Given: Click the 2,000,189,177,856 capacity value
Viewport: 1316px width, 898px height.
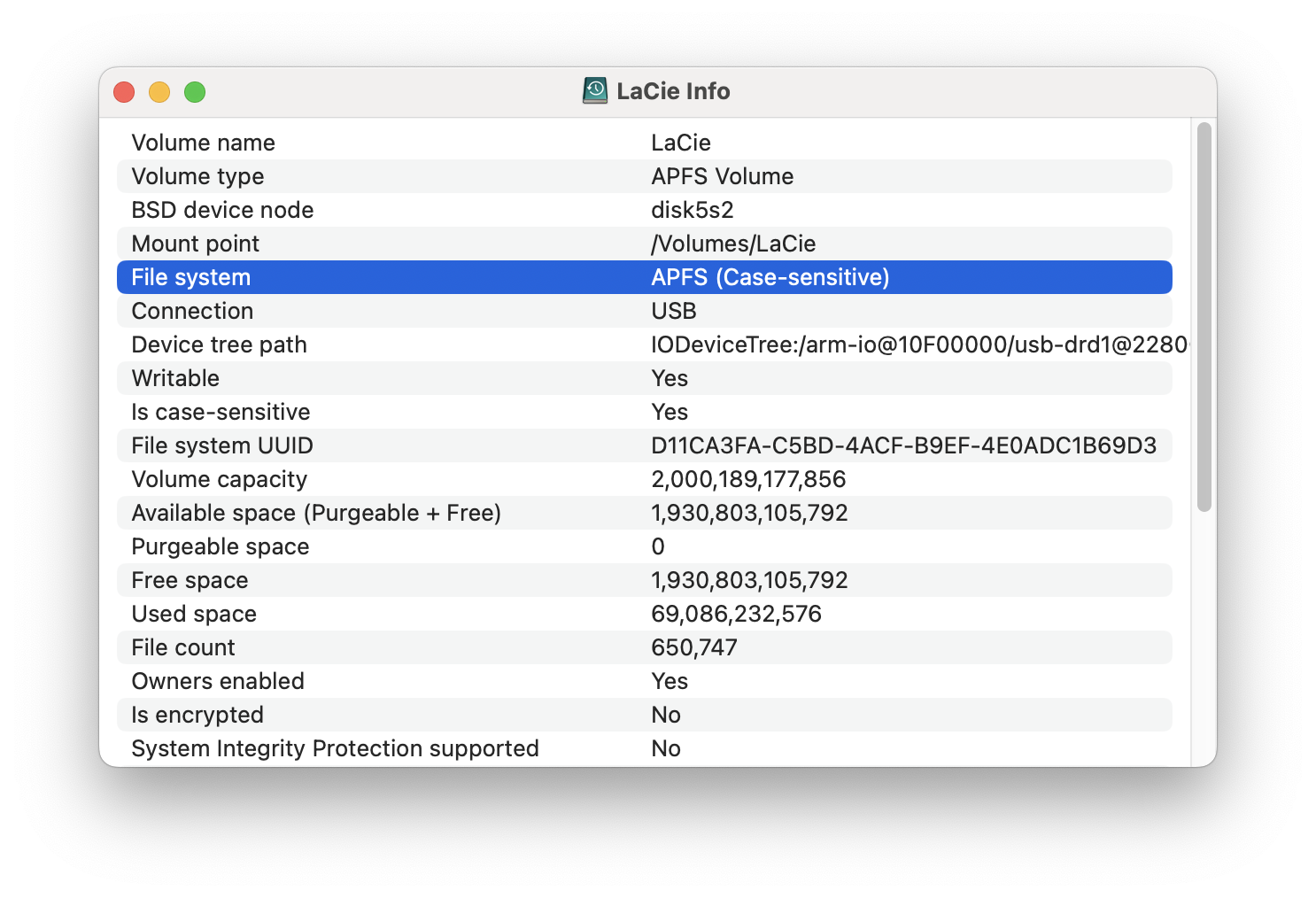Looking at the screenshot, I should (x=748, y=479).
